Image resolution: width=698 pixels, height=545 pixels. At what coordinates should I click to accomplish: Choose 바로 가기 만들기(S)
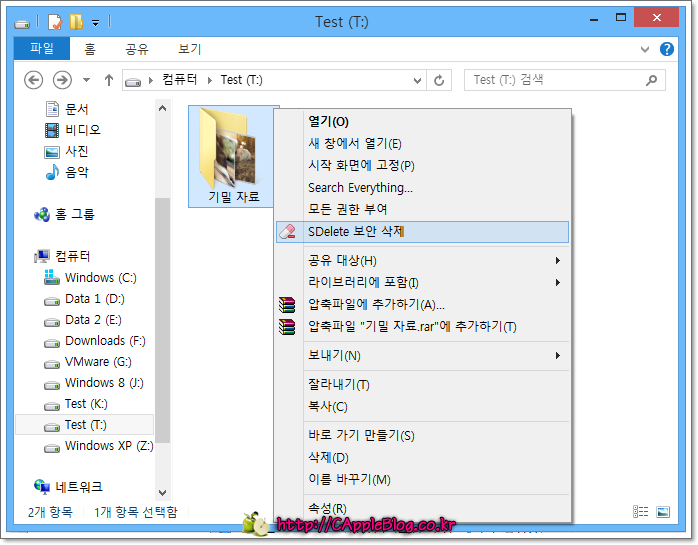coord(422,435)
